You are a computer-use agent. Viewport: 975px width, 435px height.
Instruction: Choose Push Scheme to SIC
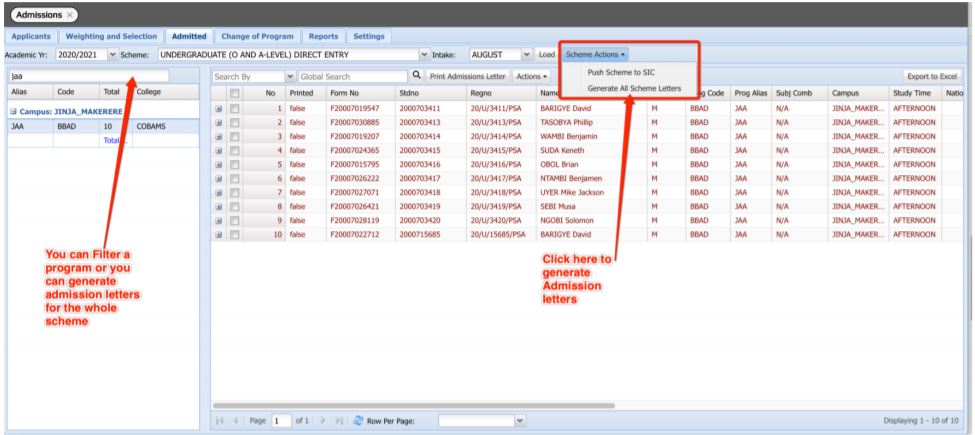tap(621, 72)
